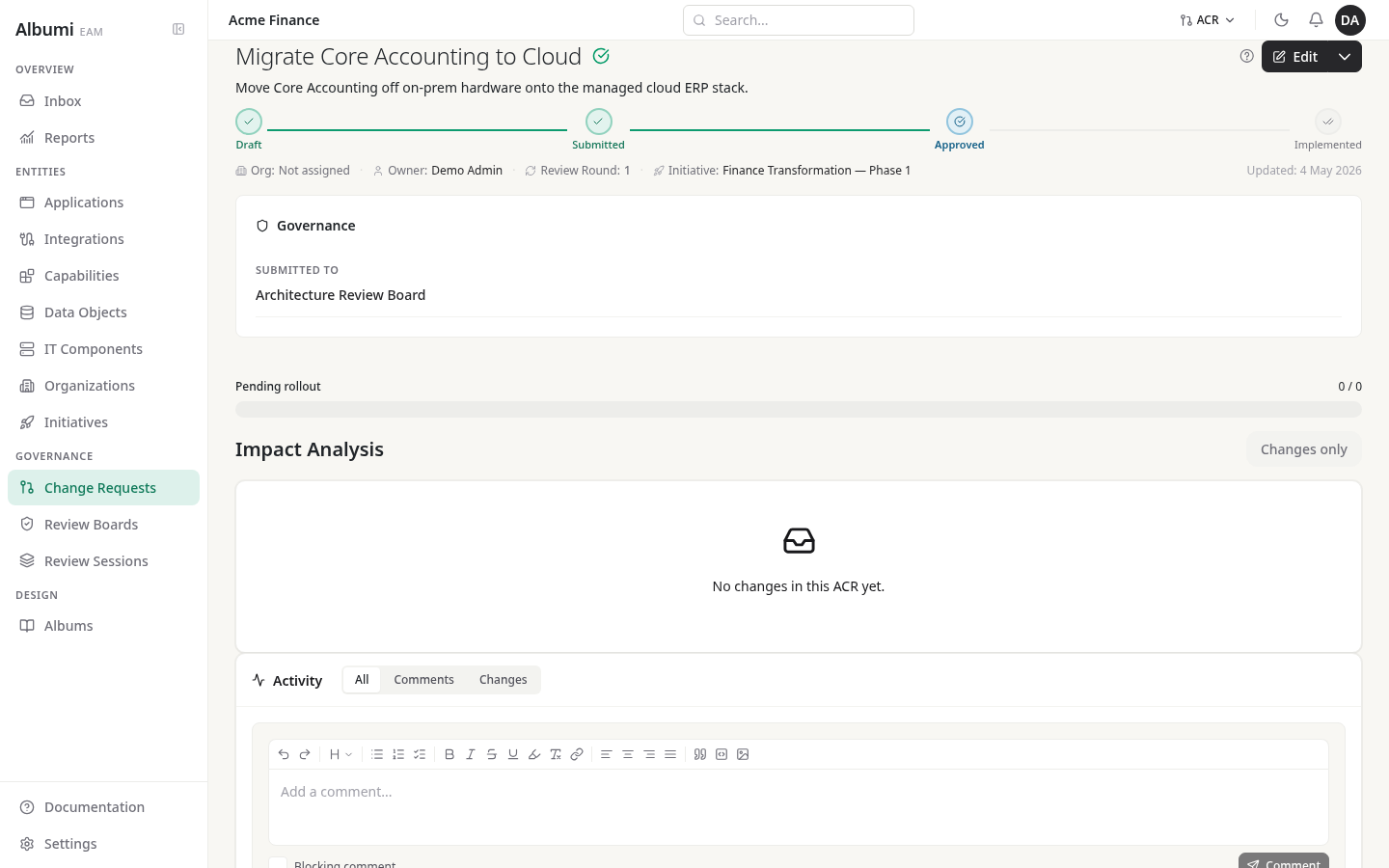The width and height of the screenshot is (1389, 868).
Task: Open Documentation link
Action: click(103, 807)
